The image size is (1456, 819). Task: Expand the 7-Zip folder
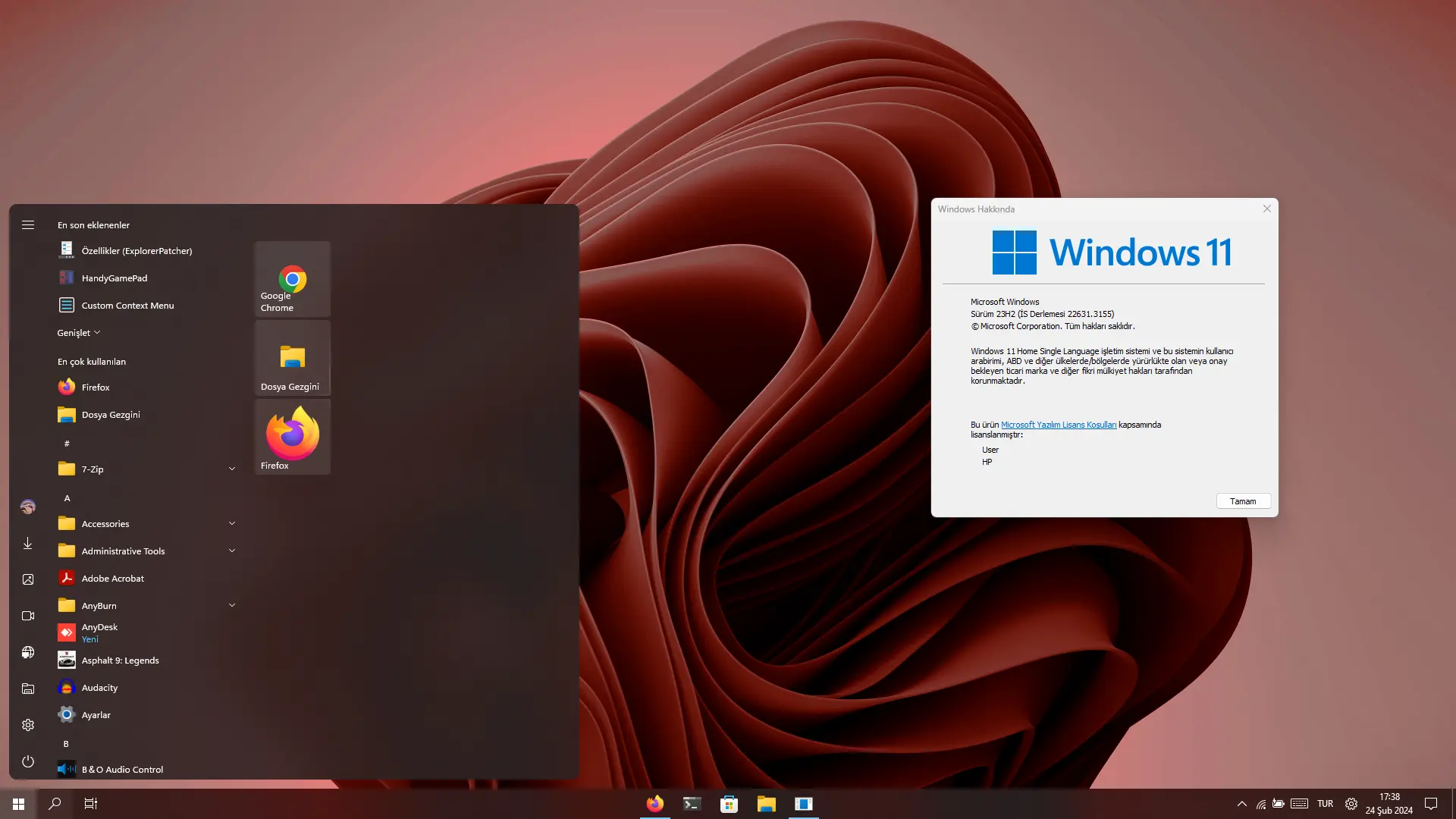147,469
